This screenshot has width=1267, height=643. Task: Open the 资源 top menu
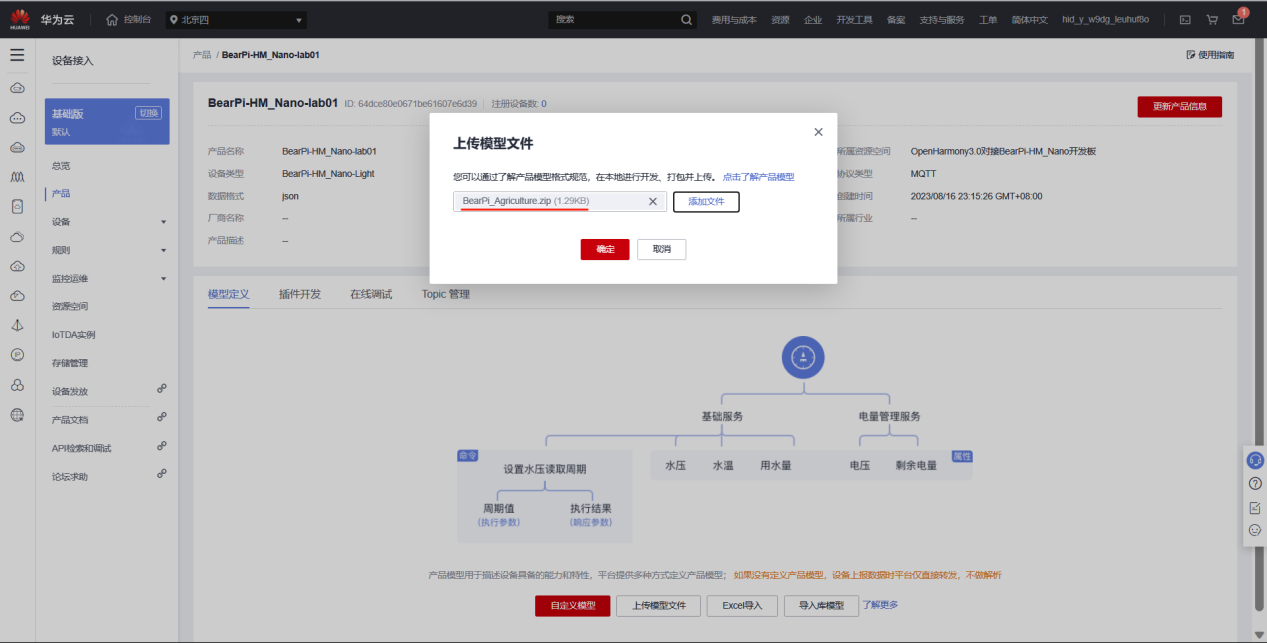point(780,19)
